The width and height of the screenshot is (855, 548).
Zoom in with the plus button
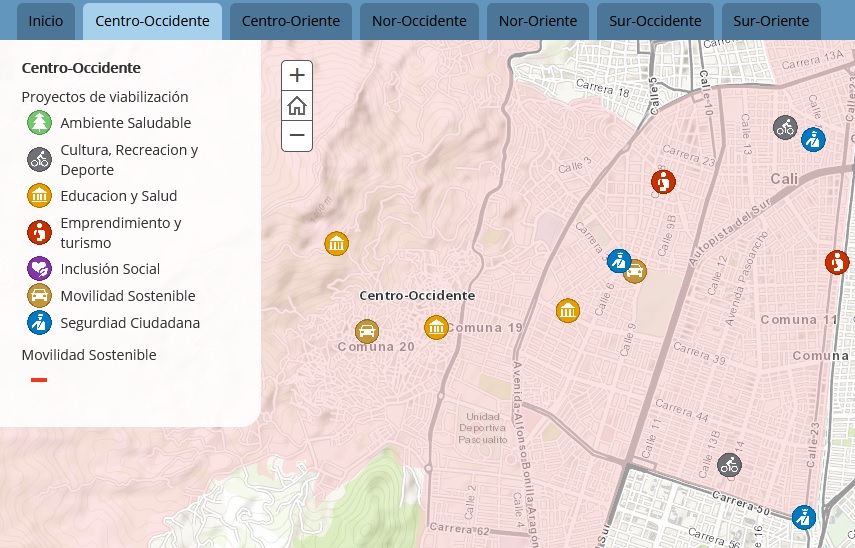click(297, 75)
